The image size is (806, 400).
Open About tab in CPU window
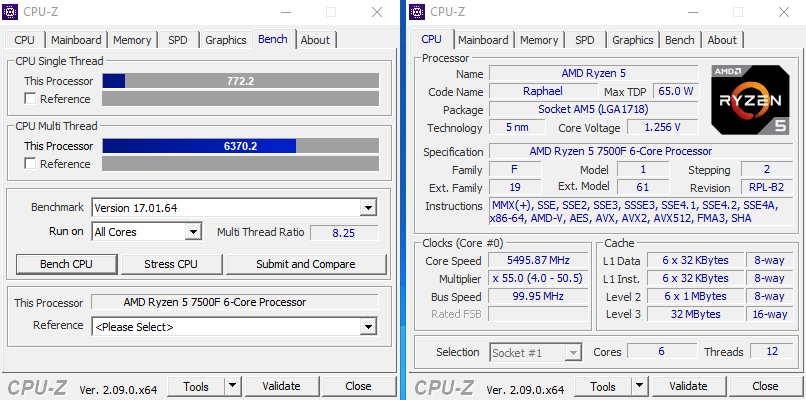click(722, 40)
